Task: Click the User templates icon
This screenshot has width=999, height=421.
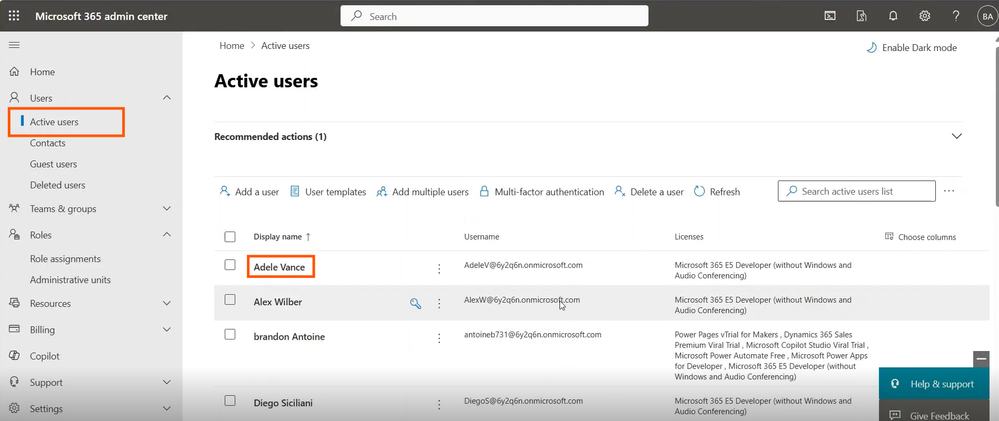Action: click(x=295, y=191)
